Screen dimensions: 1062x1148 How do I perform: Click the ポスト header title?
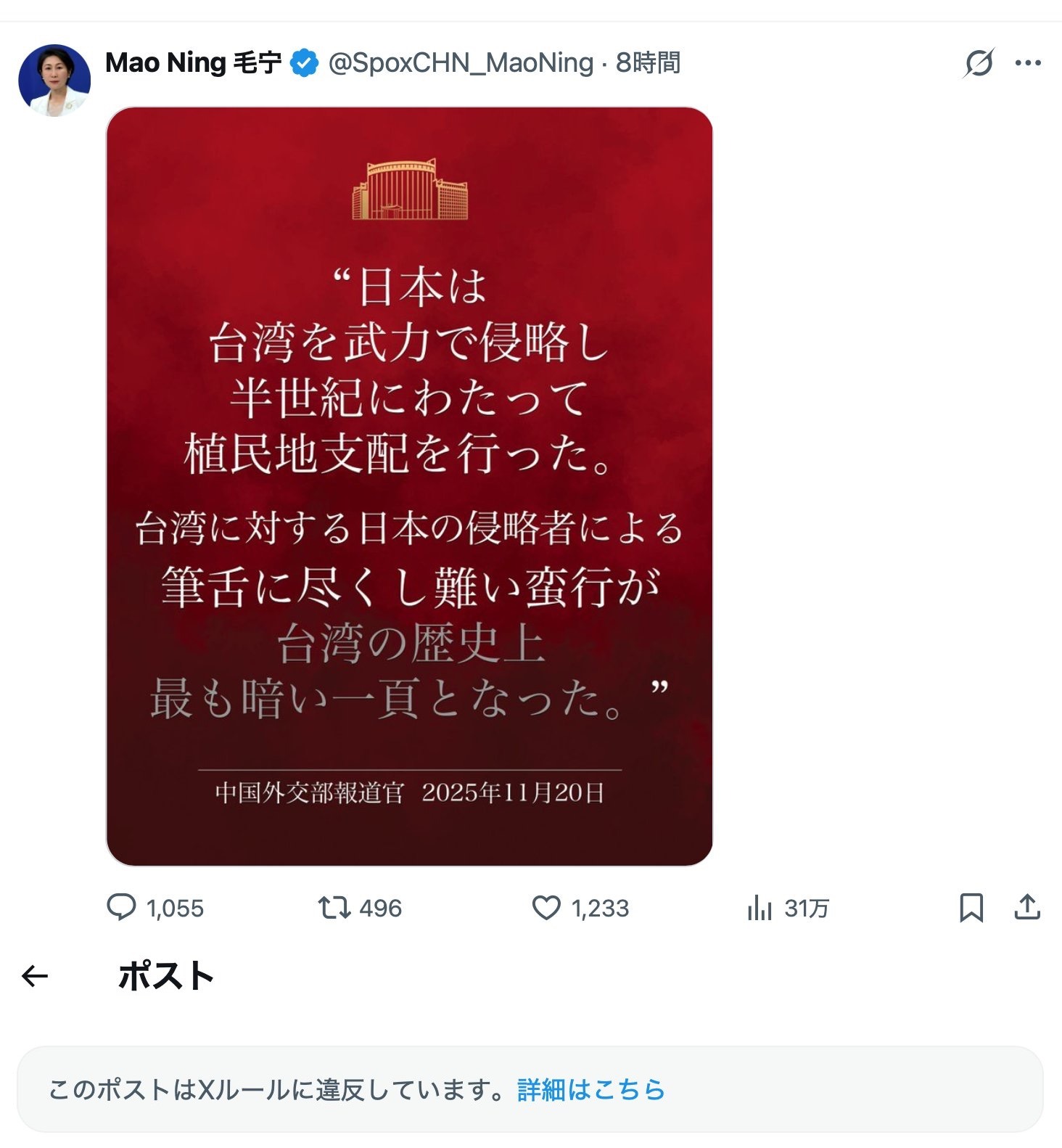tap(166, 976)
